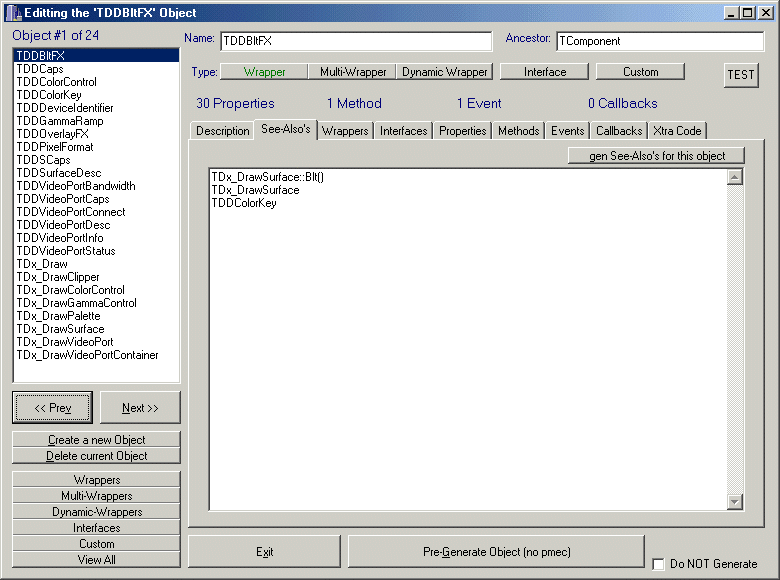This screenshot has height=580, width=780.
Task: Click gen See-Also's for this object
Action: (x=656, y=156)
